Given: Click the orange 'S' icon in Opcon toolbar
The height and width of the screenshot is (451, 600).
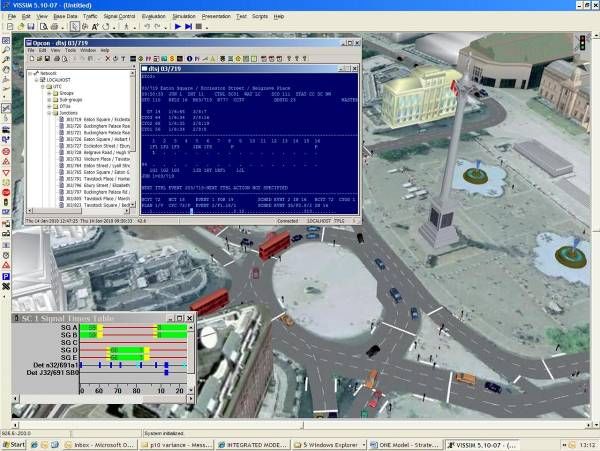Looking at the screenshot, I should [x=172, y=59].
